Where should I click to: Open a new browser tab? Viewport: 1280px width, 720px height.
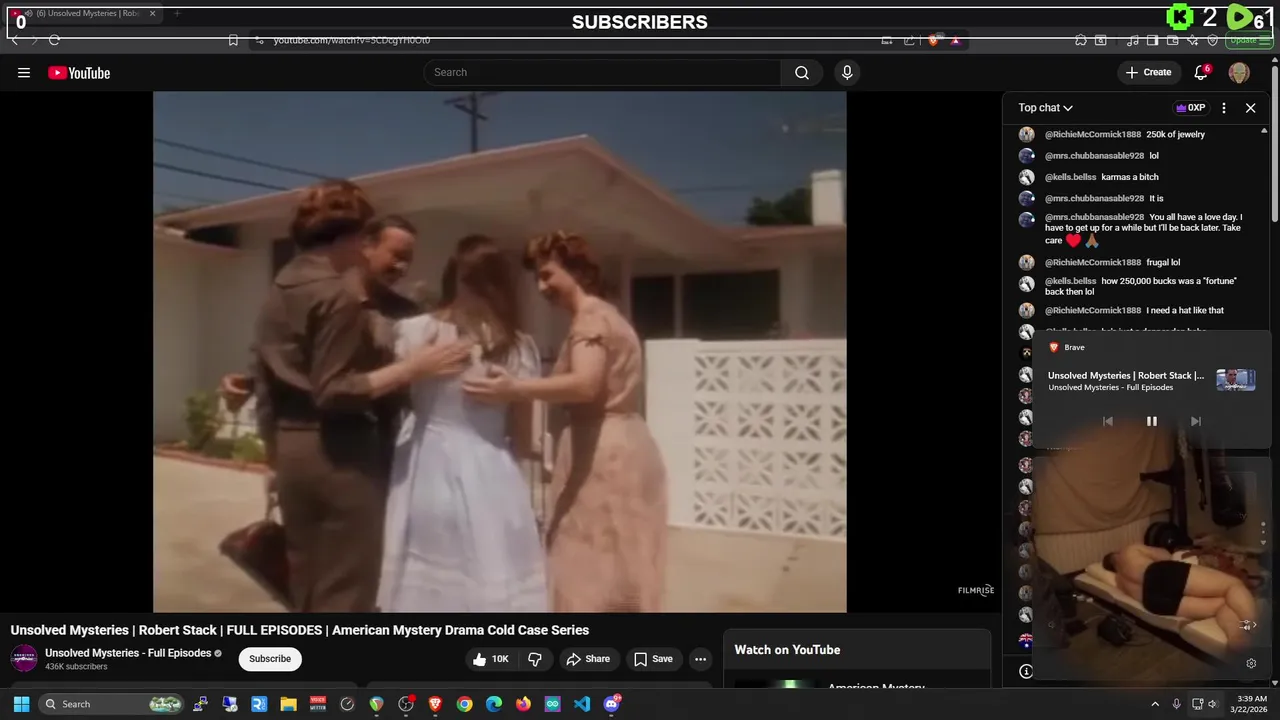point(177,14)
